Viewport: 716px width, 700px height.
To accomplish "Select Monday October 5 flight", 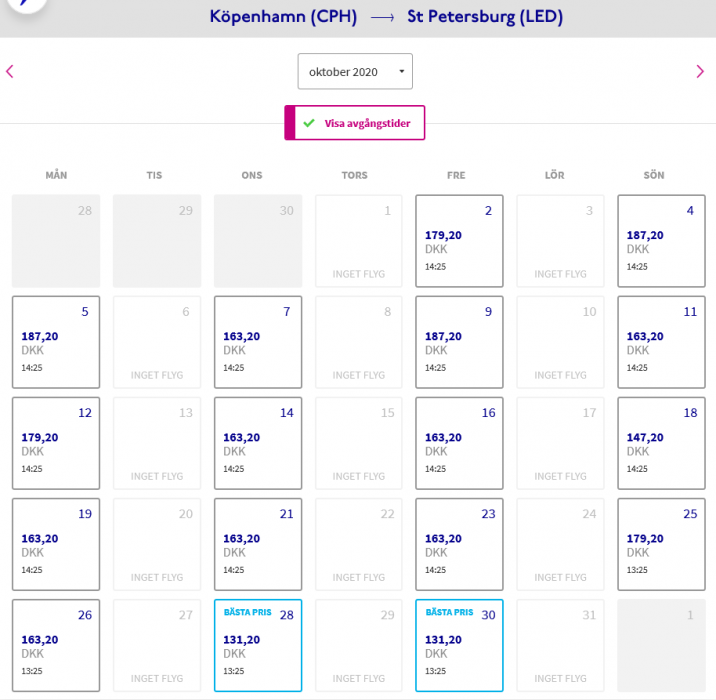I will [56, 341].
